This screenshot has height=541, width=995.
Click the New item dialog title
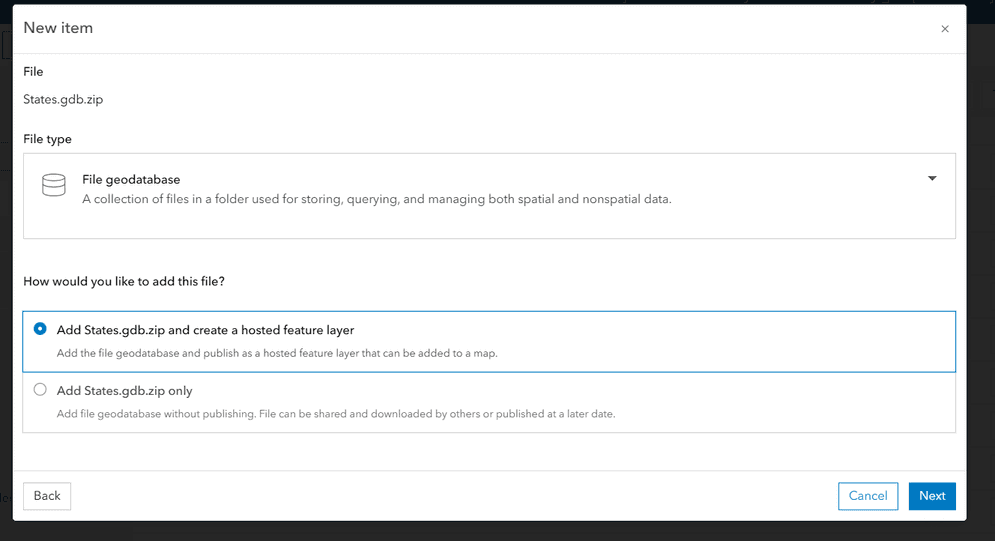pos(58,28)
